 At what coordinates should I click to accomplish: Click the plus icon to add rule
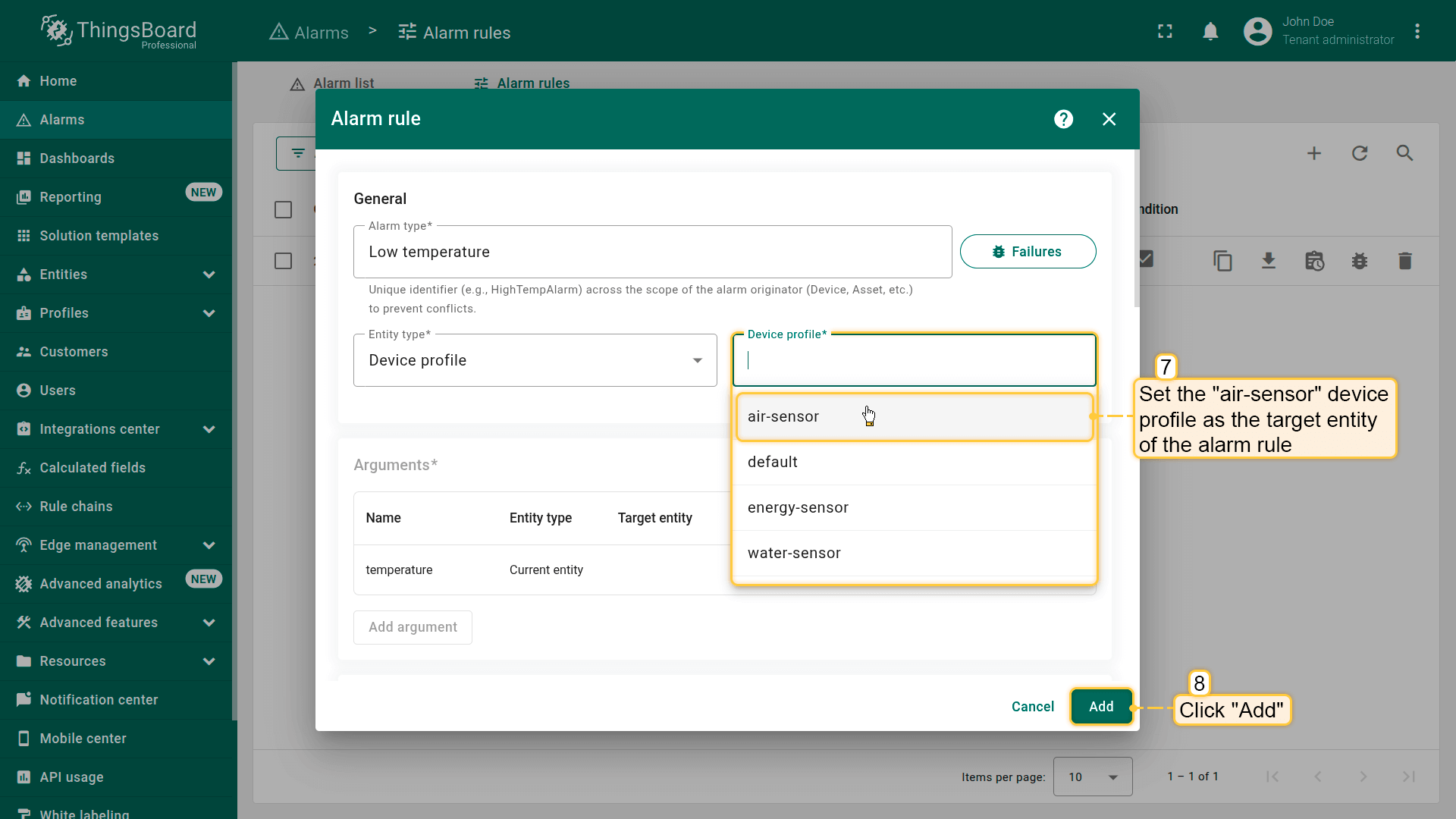(x=1314, y=153)
